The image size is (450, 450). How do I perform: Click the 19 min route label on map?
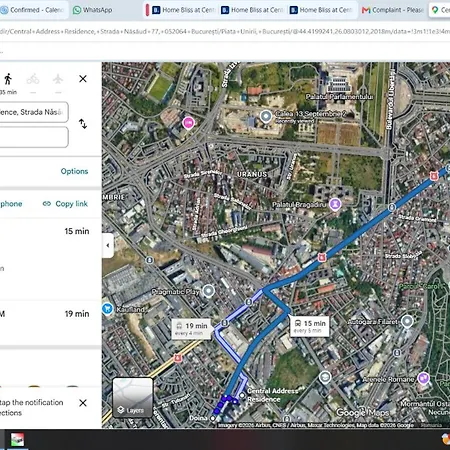[191, 329]
